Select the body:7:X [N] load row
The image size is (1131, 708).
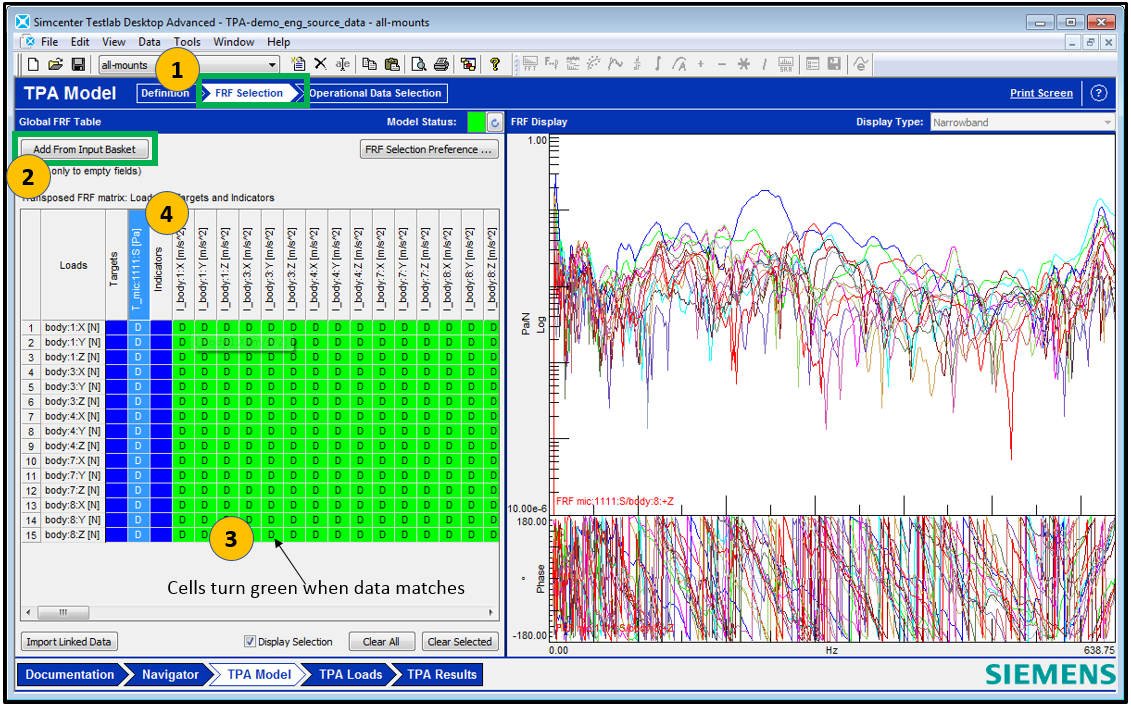pos(72,461)
